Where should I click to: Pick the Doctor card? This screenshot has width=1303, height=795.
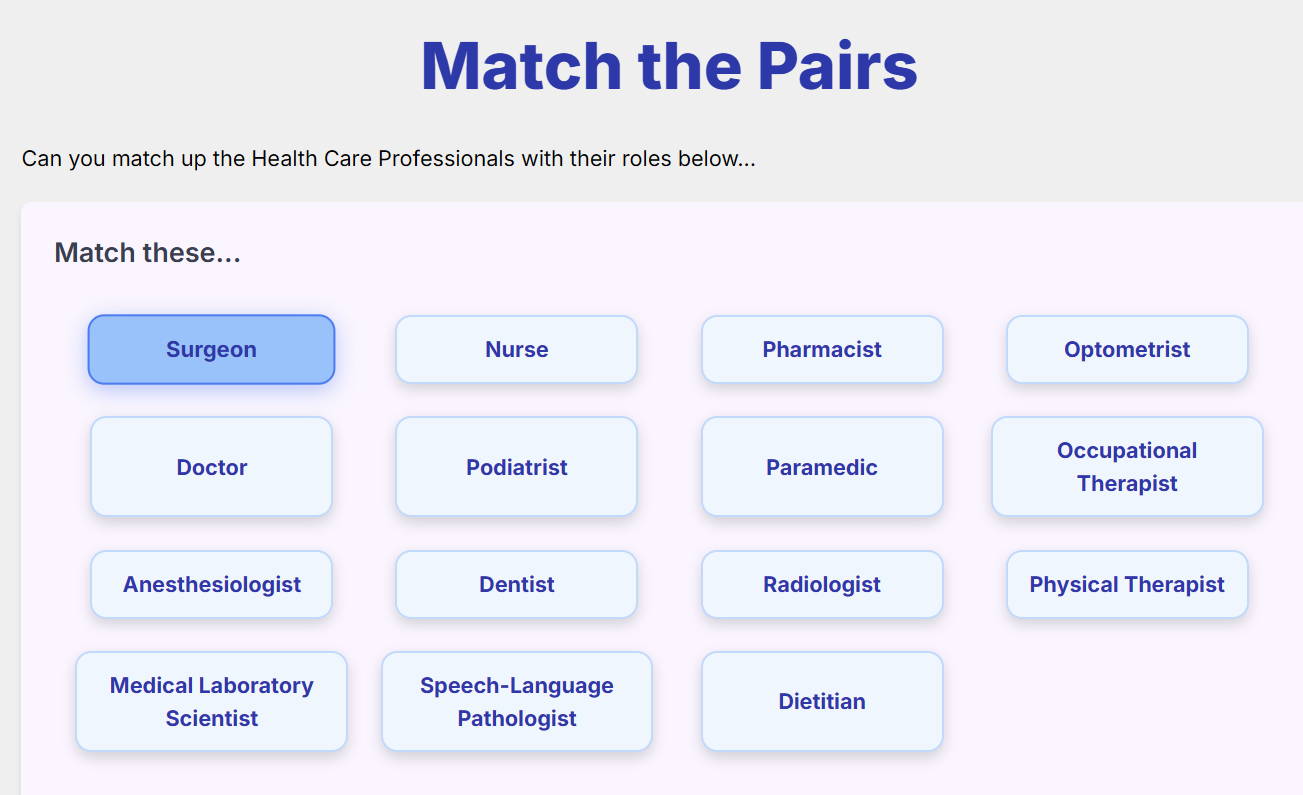[x=211, y=467]
